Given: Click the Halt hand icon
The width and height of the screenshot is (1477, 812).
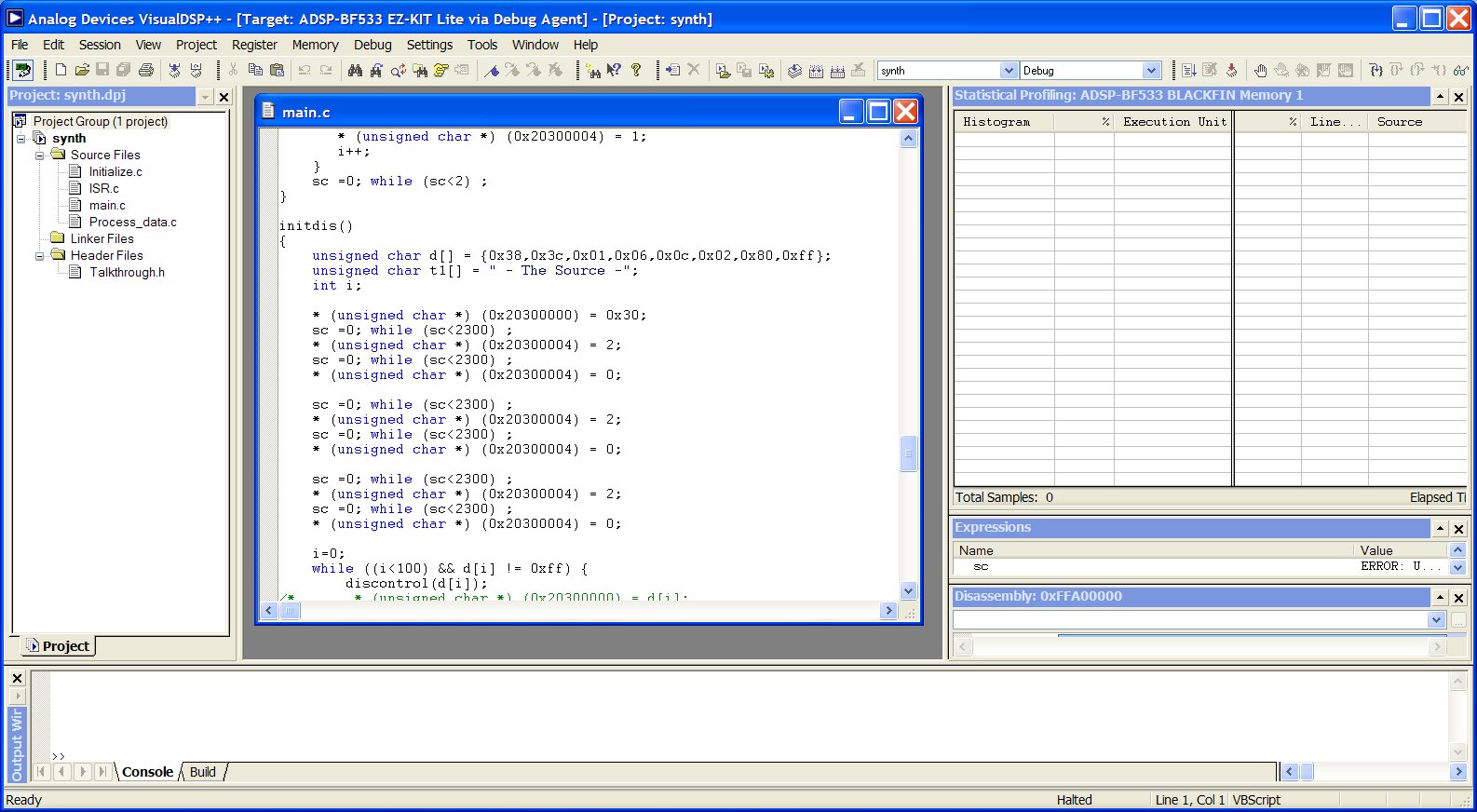Looking at the screenshot, I should point(1260,70).
